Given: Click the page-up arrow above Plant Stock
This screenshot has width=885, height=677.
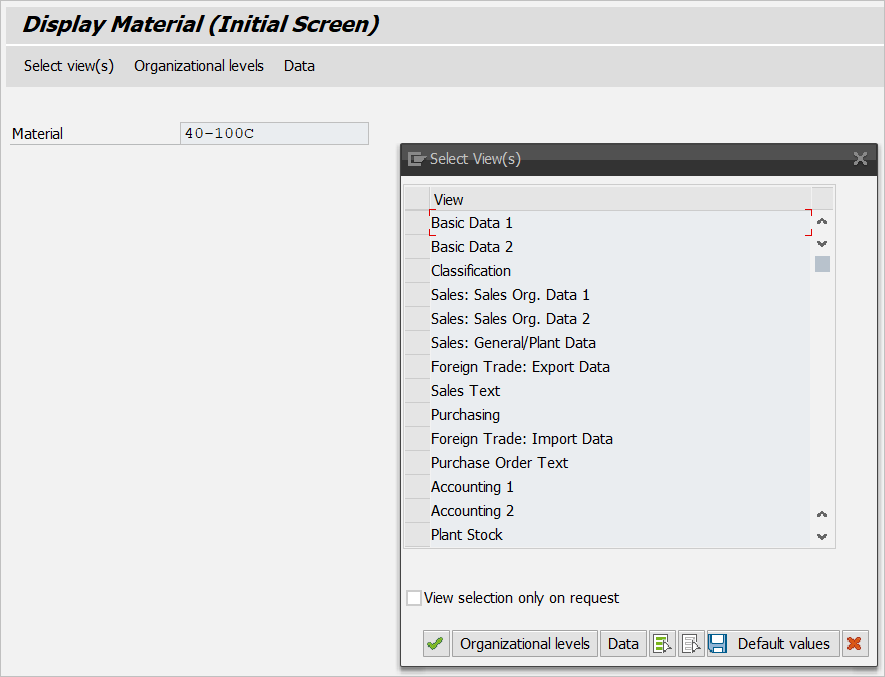Looking at the screenshot, I should click(822, 514).
